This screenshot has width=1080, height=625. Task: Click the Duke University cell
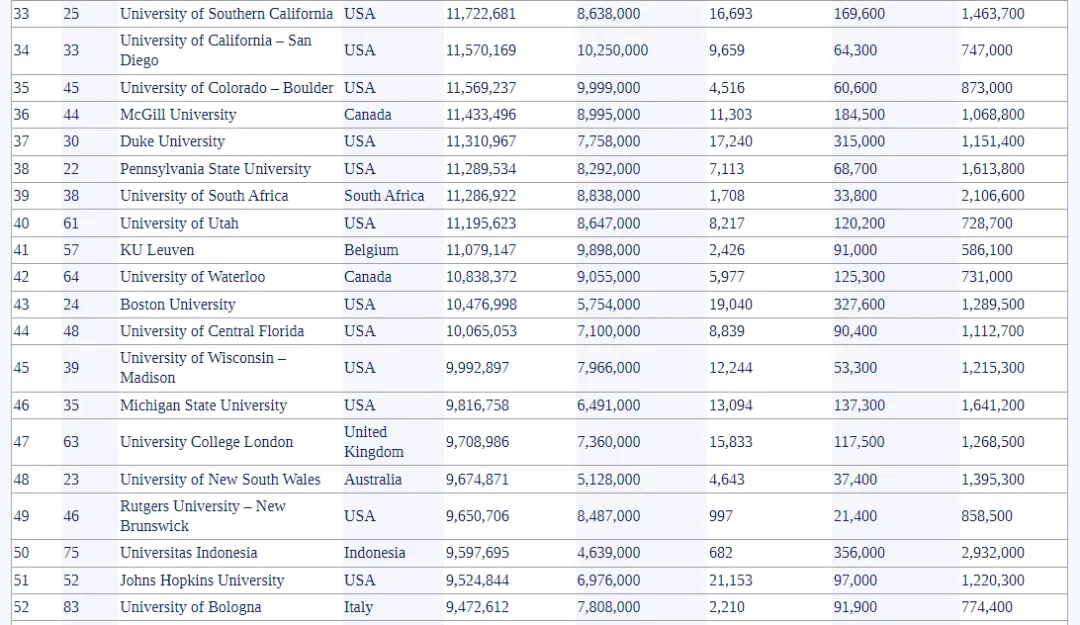[x=172, y=142]
